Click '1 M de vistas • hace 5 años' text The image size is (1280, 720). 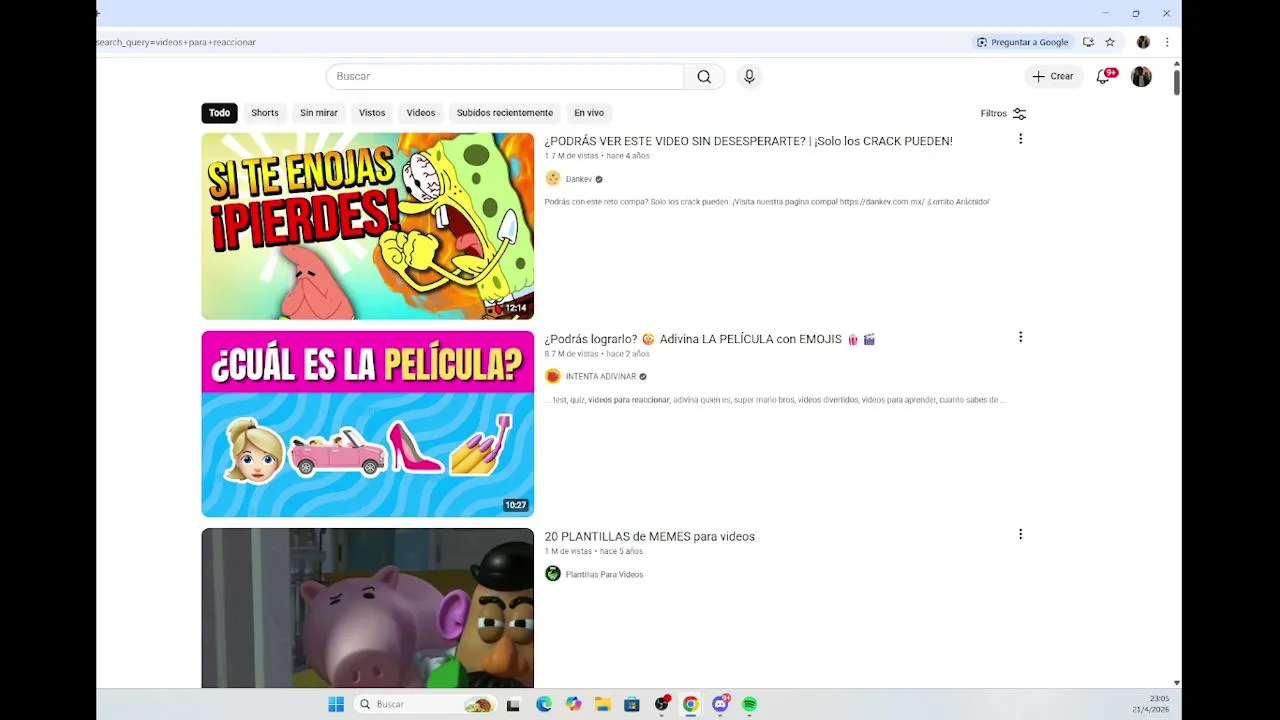(593, 551)
